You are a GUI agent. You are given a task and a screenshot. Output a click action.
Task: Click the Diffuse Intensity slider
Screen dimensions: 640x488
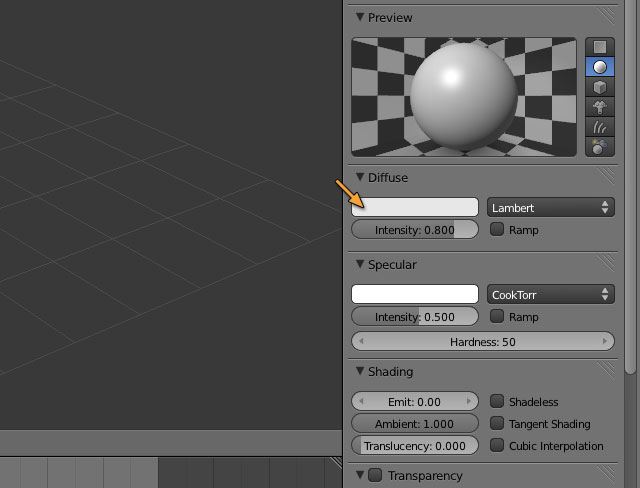415,230
